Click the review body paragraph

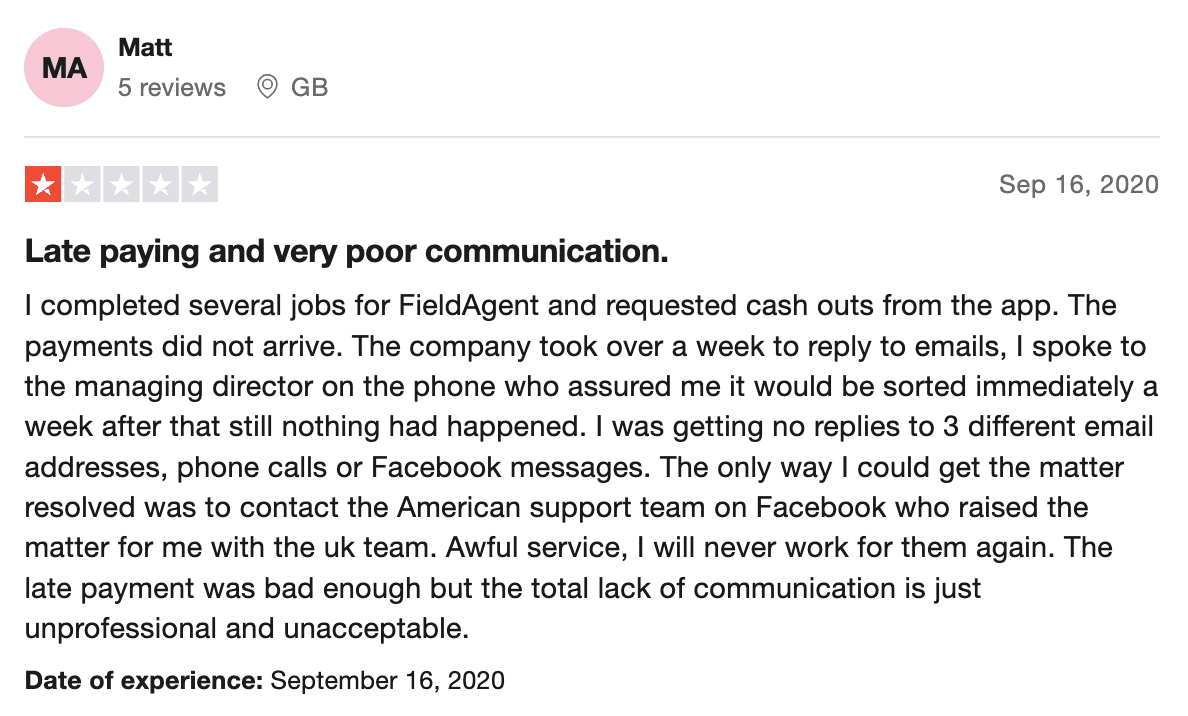[x=592, y=467]
